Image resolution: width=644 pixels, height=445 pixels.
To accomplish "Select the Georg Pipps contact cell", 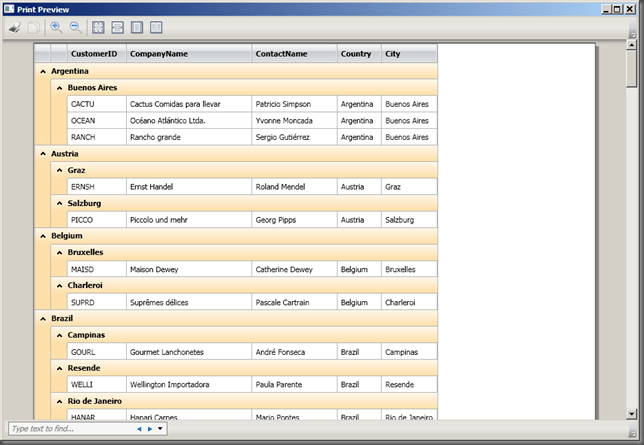I will point(294,220).
